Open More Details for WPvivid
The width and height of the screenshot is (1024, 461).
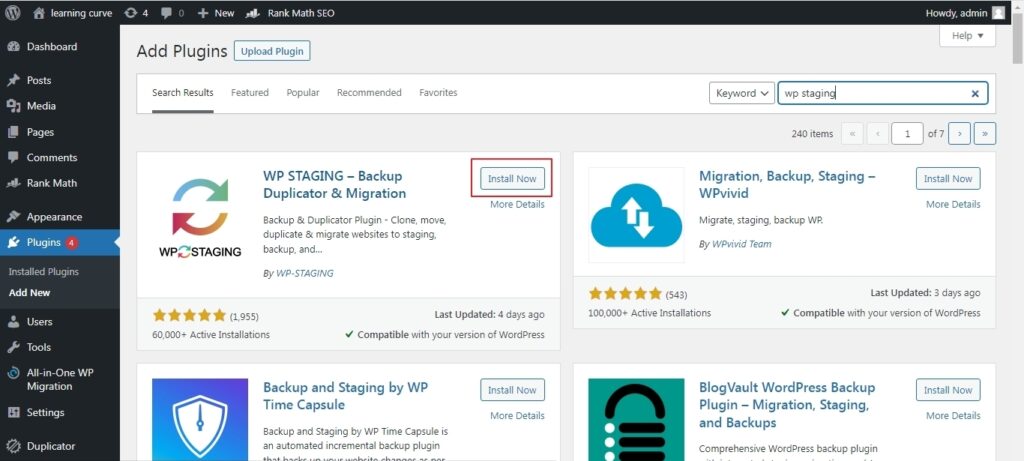pos(953,204)
